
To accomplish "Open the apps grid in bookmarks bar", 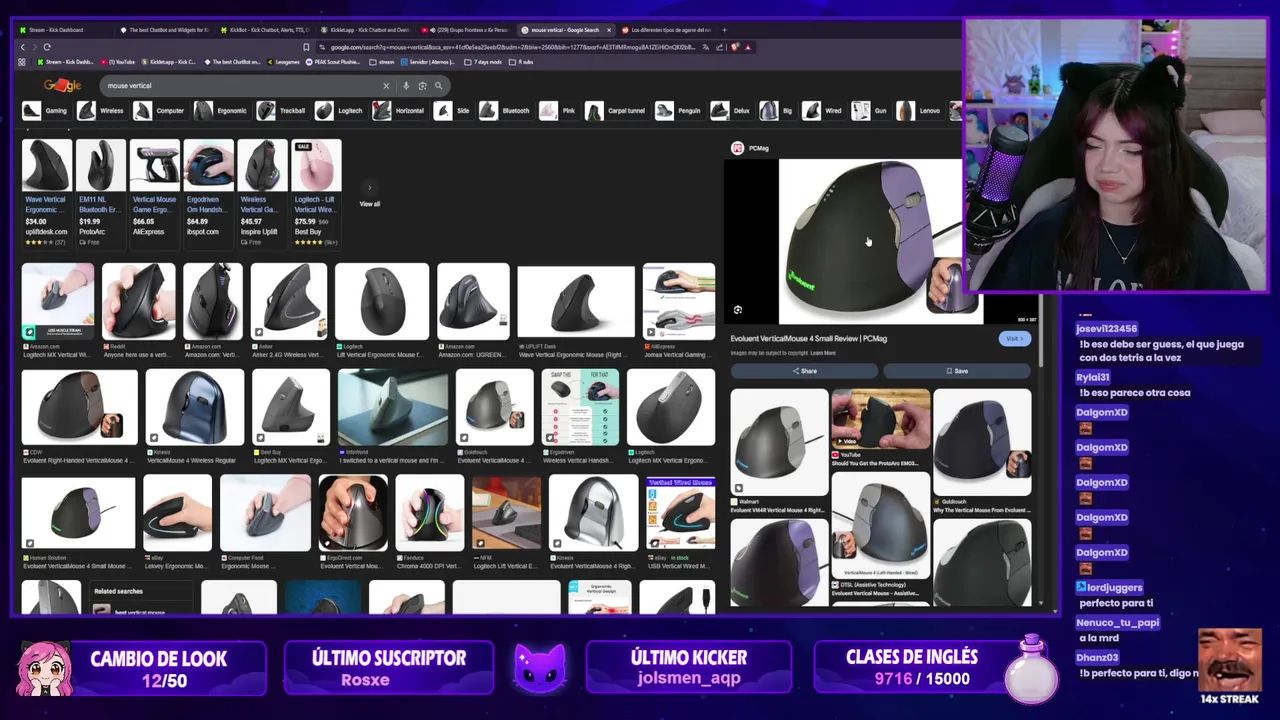I will coord(22,62).
